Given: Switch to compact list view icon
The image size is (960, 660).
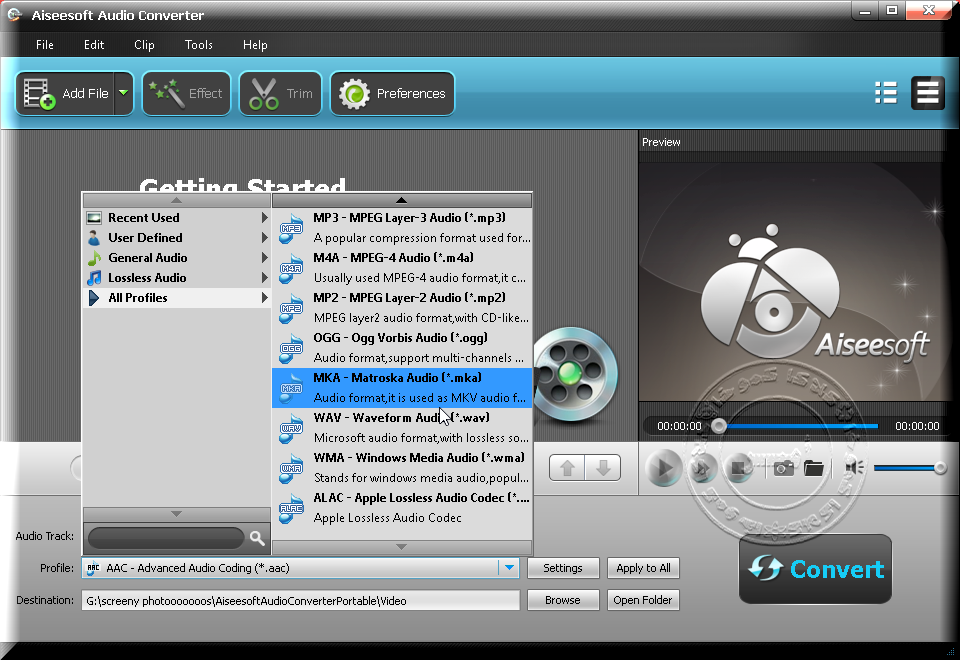Looking at the screenshot, I should (927, 93).
